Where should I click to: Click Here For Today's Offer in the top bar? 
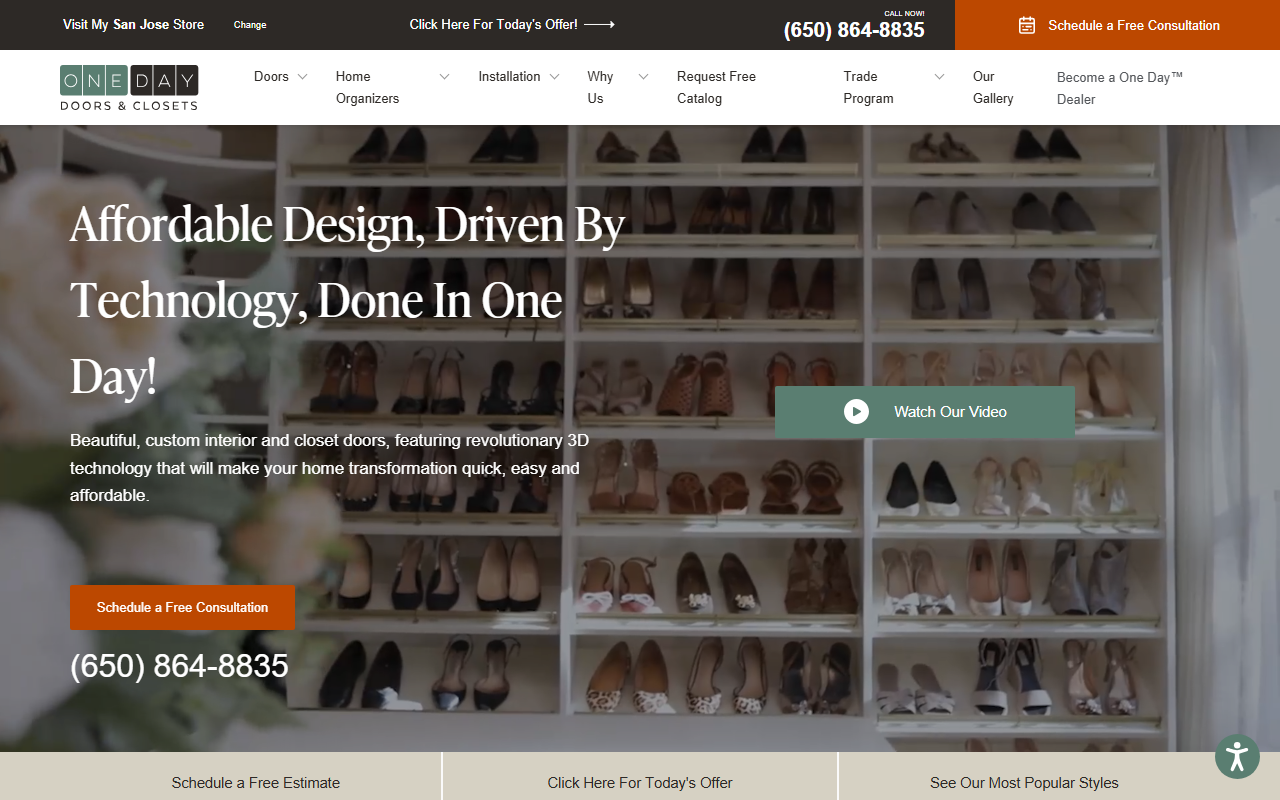pos(493,24)
